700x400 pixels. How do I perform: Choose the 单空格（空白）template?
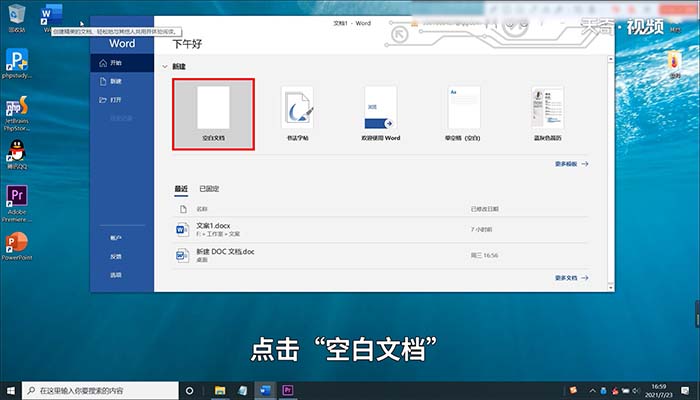(x=463, y=114)
